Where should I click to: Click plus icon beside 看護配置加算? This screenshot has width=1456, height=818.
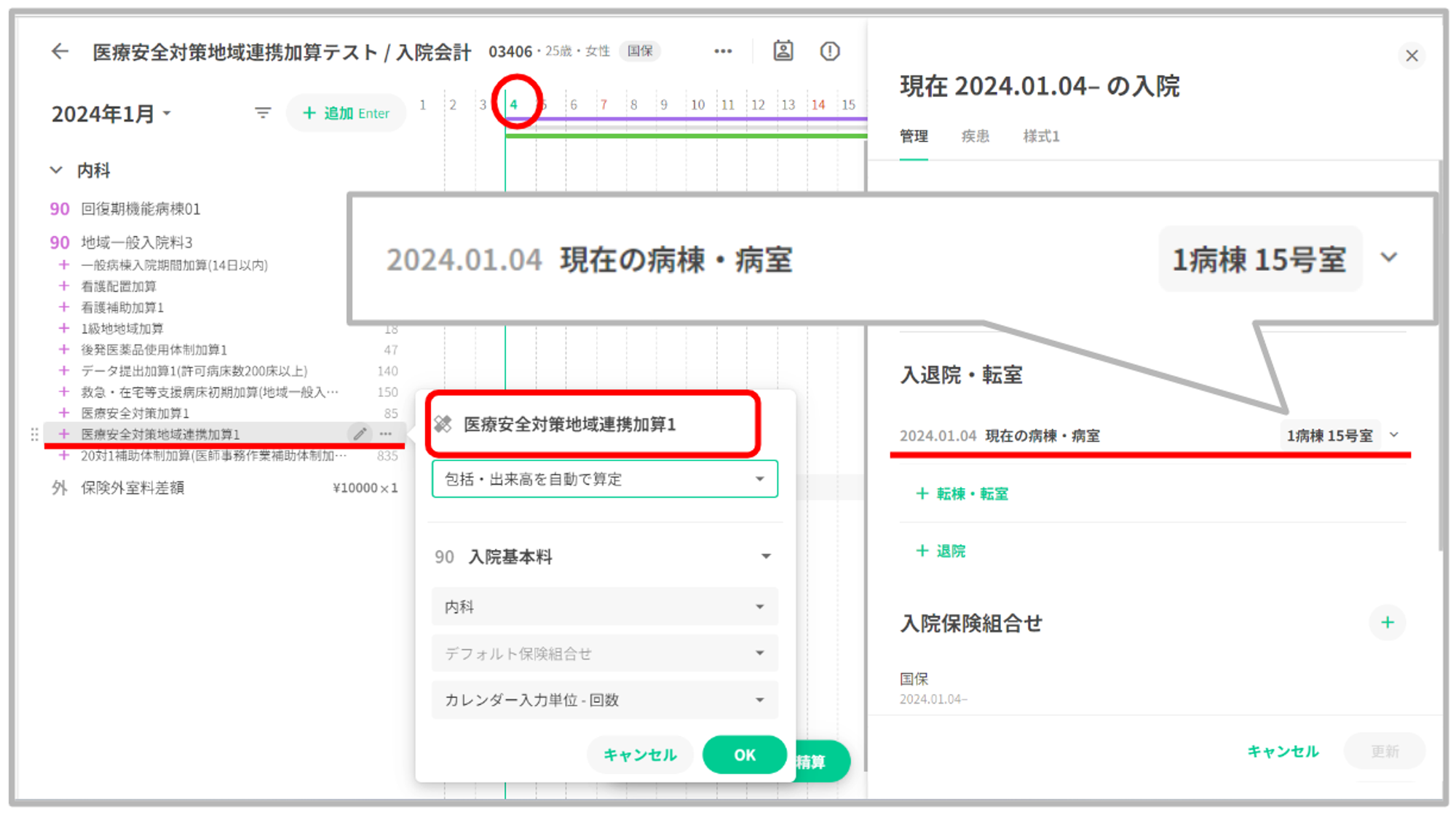click(64, 286)
